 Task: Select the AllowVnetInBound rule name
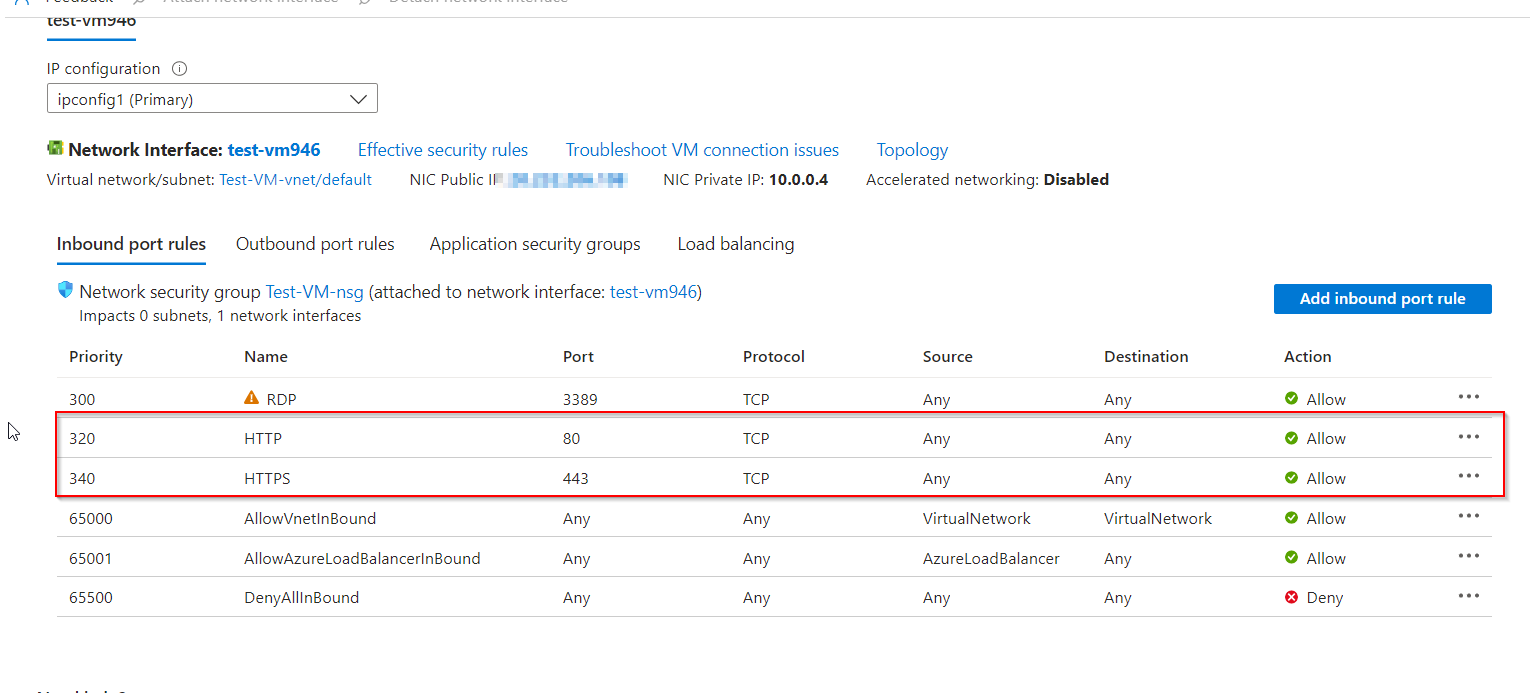[310, 519]
